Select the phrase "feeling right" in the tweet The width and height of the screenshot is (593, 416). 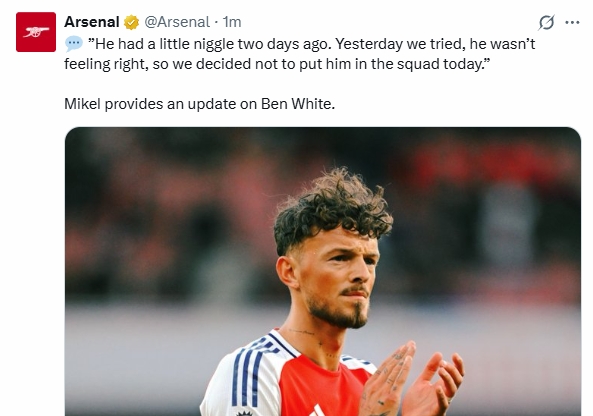106,64
